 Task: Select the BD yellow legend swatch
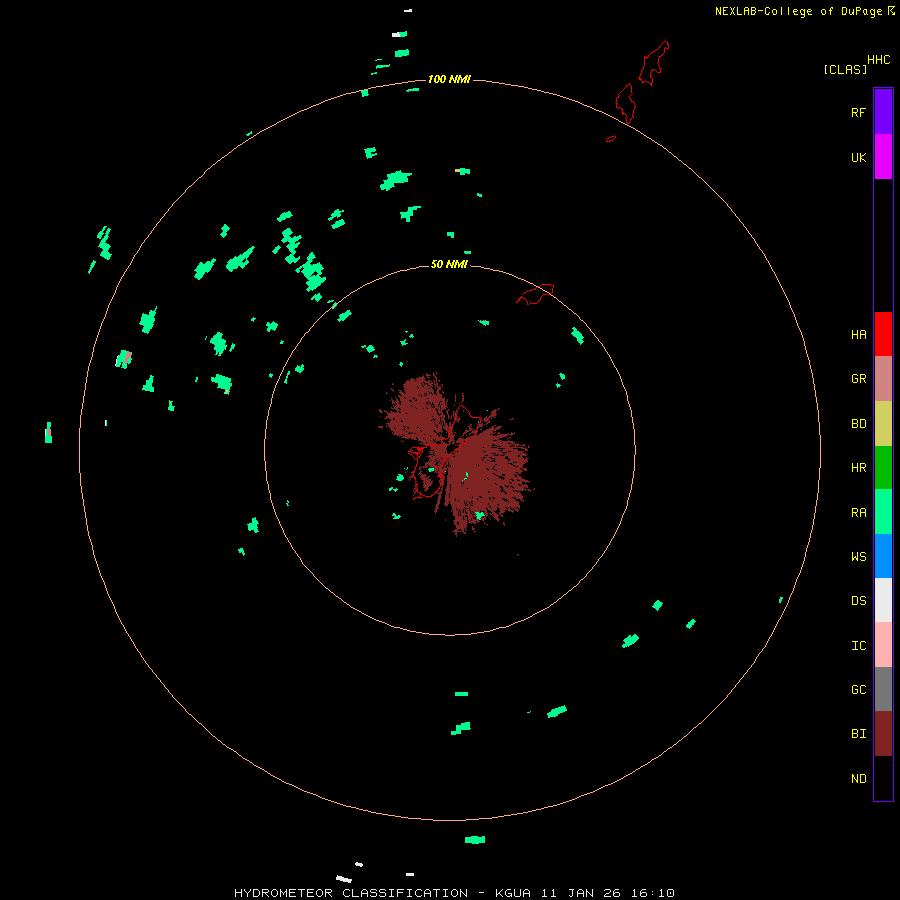pyautogui.click(x=883, y=424)
